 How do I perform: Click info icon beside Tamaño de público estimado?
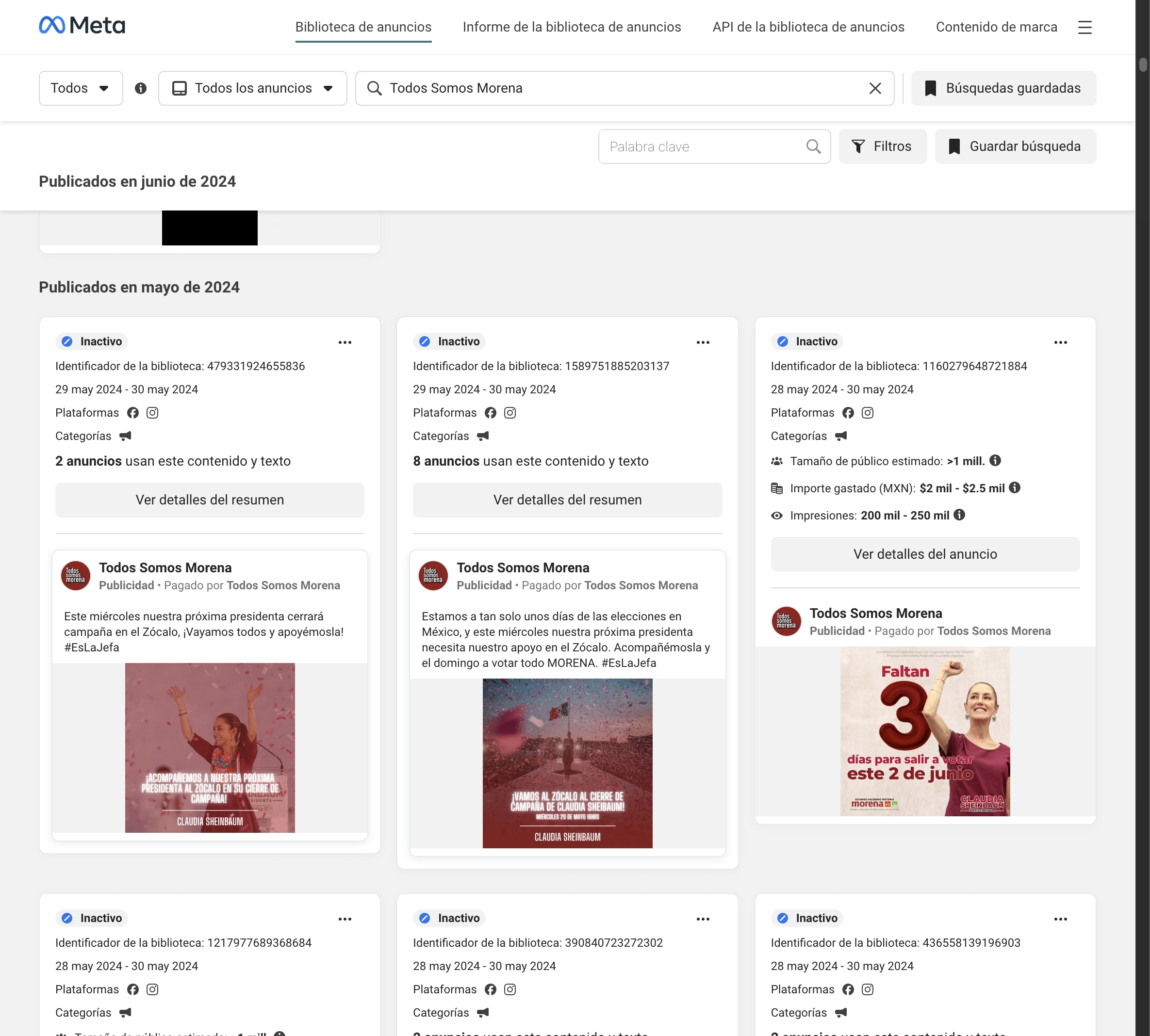(x=995, y=460)
